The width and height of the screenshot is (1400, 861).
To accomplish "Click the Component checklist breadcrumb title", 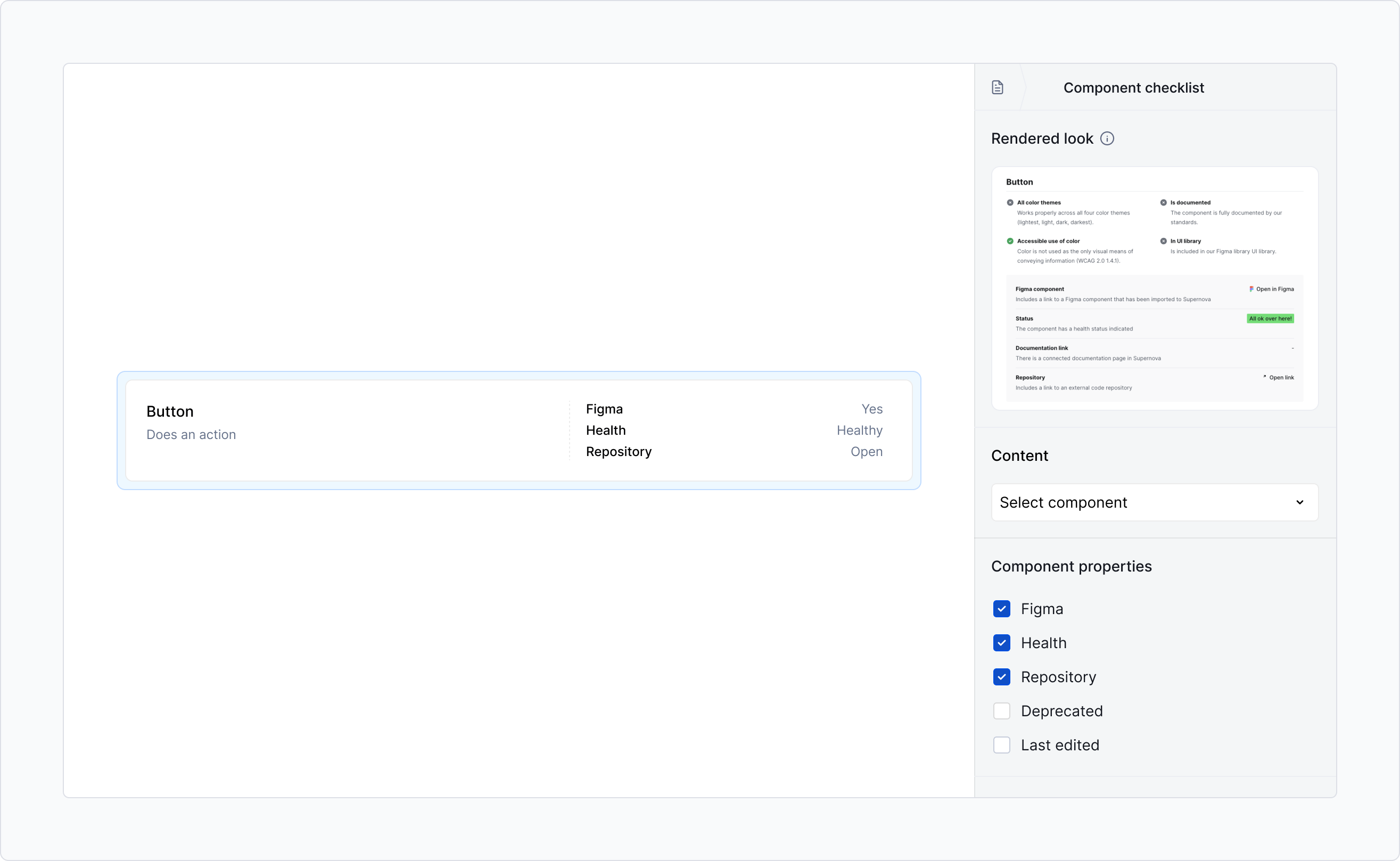I will coord(1133,88).
